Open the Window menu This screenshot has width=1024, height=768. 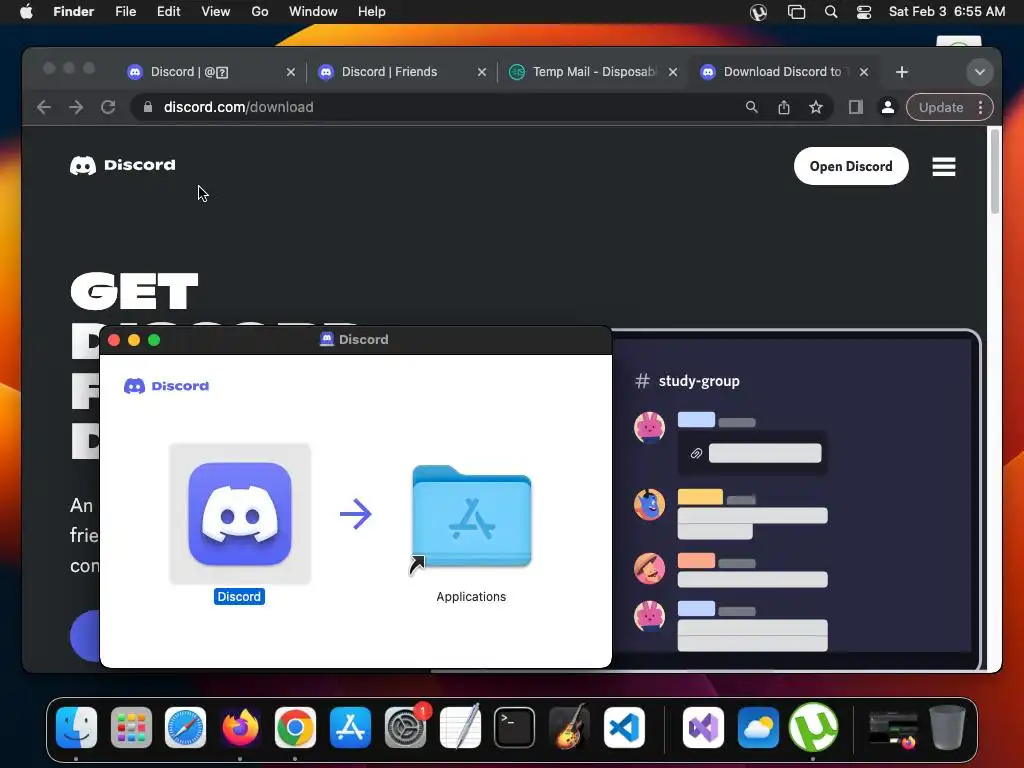[313, 12]
